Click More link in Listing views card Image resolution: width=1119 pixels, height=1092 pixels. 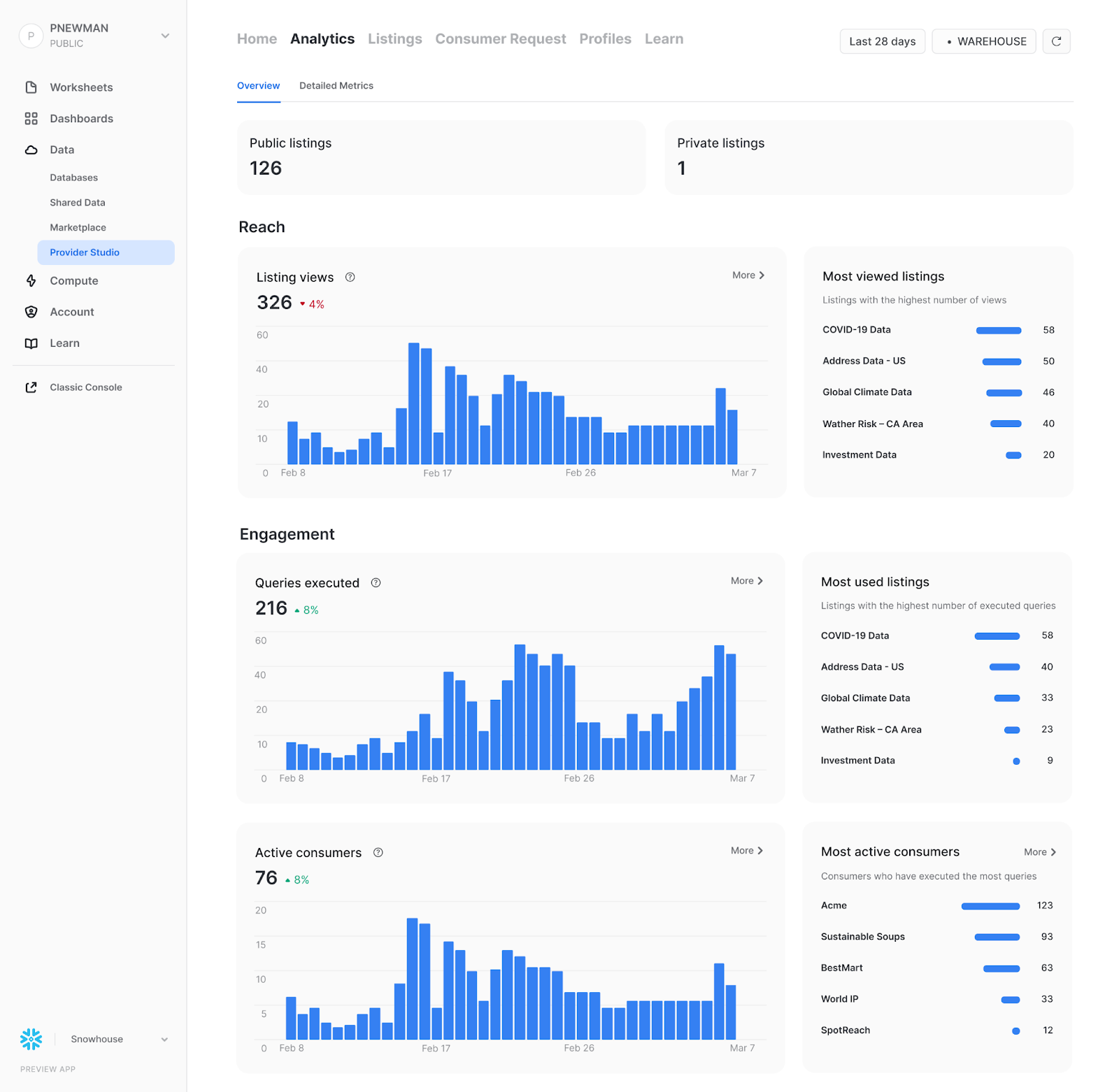coord(748,275)
